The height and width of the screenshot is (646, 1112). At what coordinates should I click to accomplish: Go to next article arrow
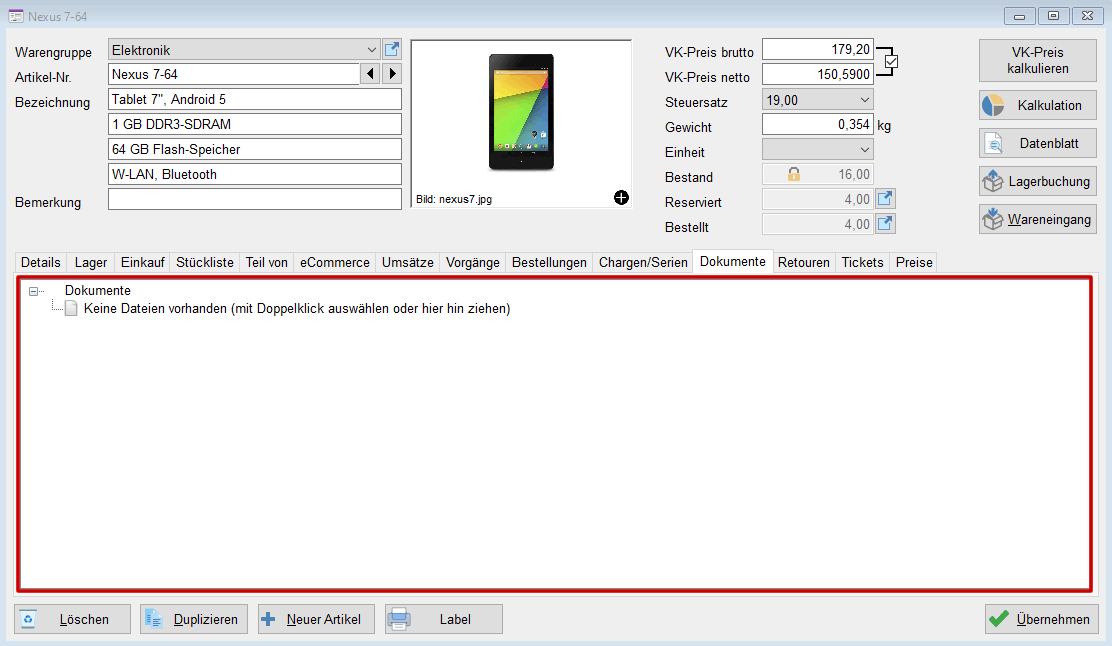(392, 74)
